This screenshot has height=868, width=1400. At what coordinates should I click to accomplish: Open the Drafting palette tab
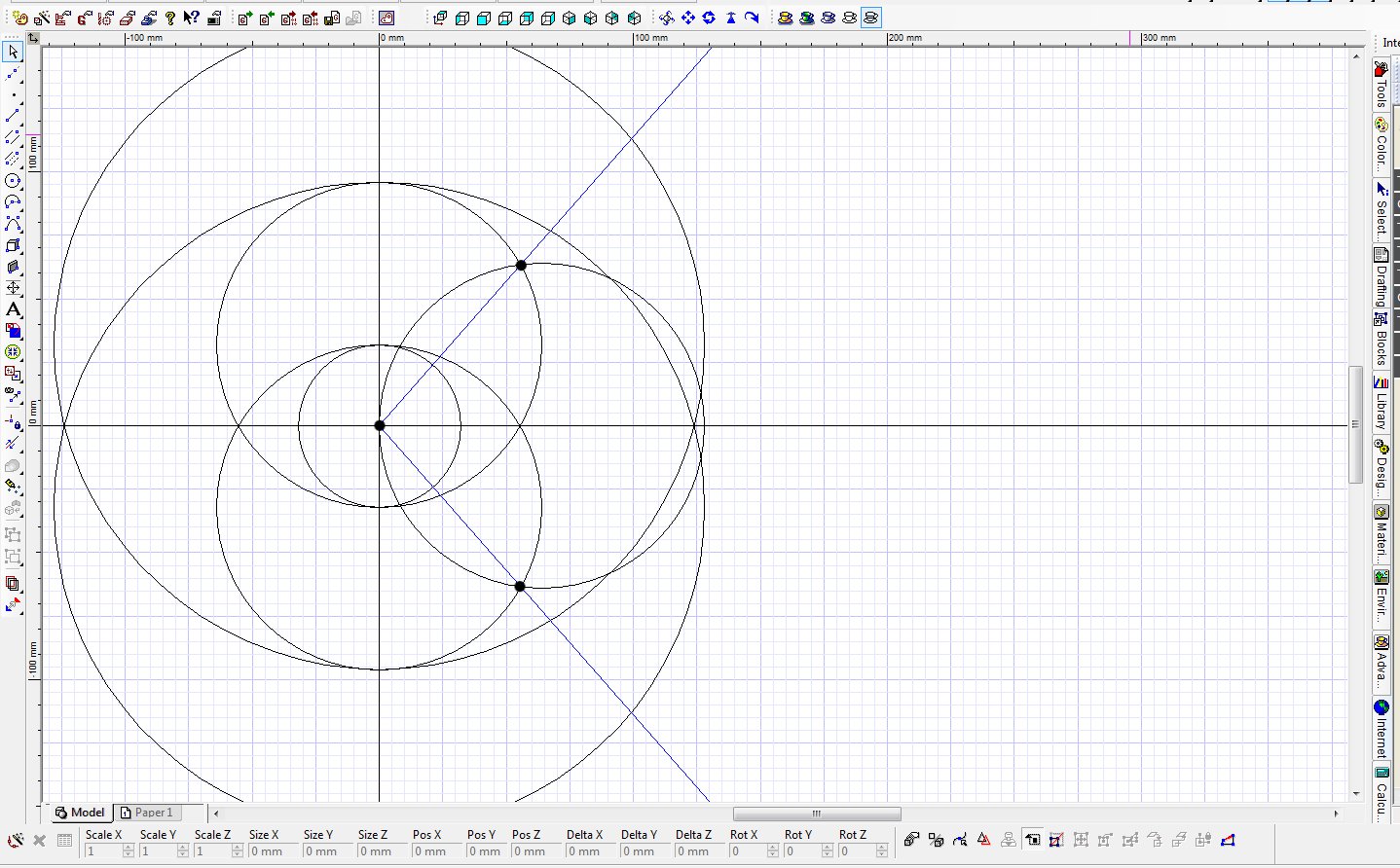(1381, 277)
